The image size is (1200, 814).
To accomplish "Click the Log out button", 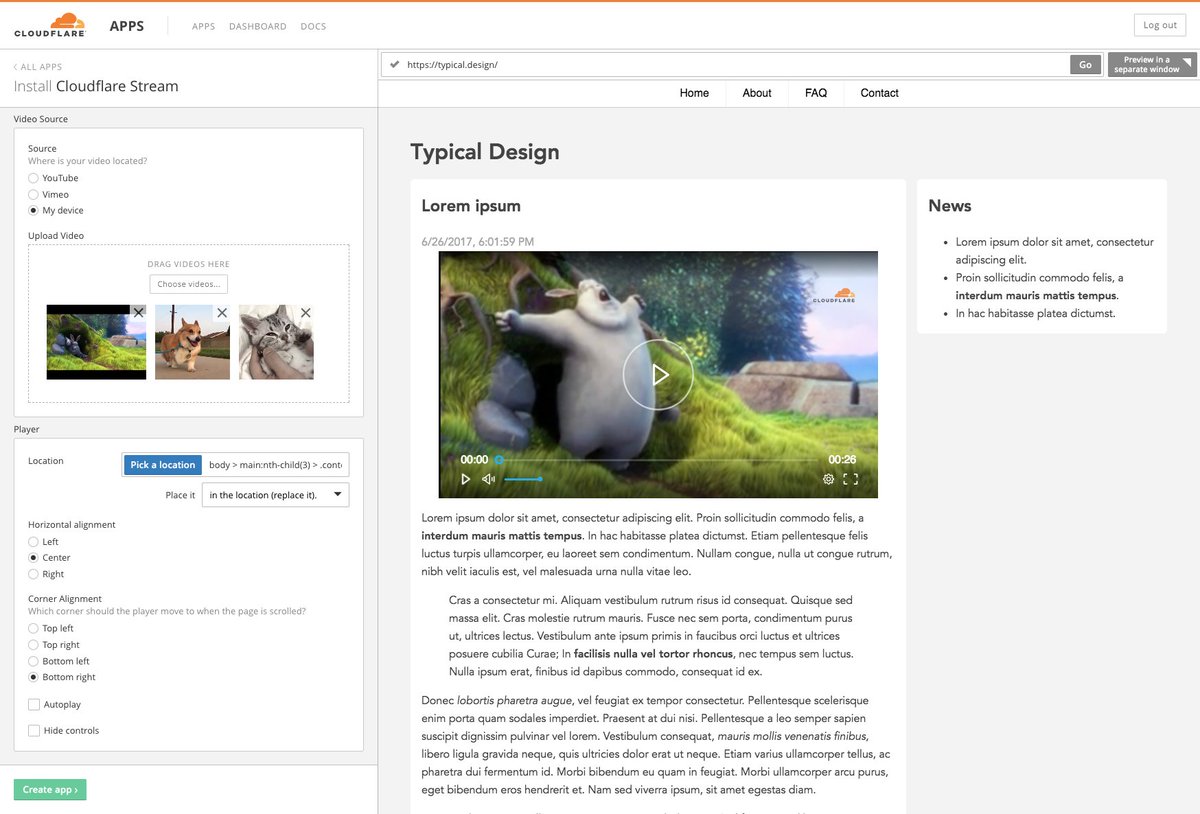I will tap(1160, 25).
